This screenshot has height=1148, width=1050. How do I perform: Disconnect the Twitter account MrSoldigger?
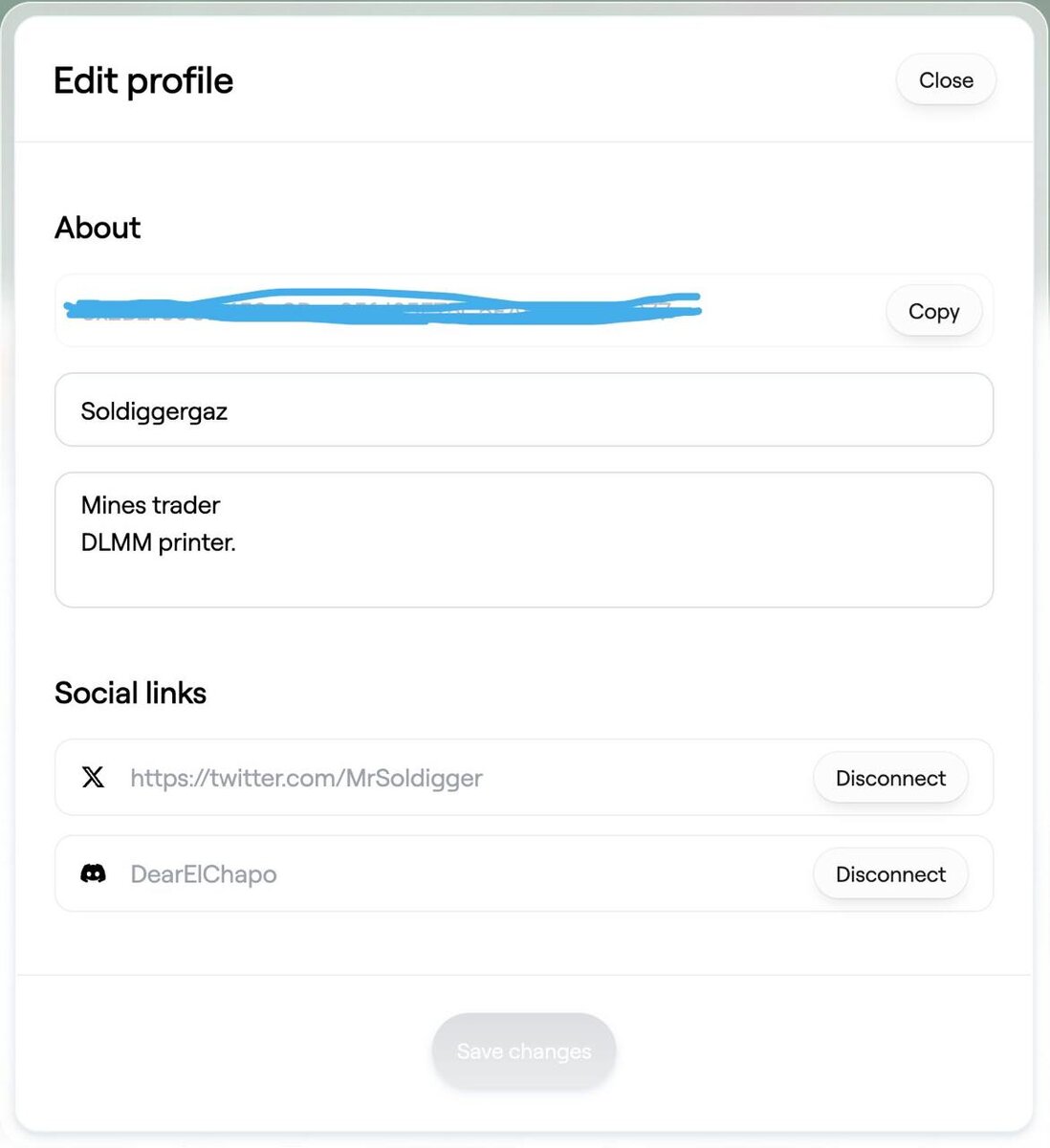click(x=890, y=778)
